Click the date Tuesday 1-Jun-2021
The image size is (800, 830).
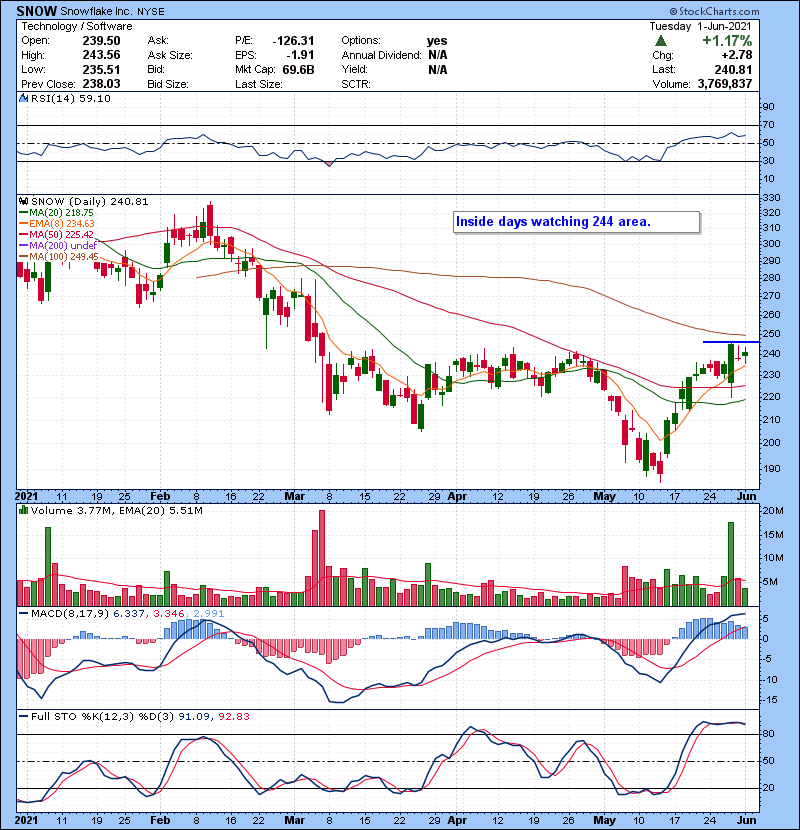click(700, 26)
